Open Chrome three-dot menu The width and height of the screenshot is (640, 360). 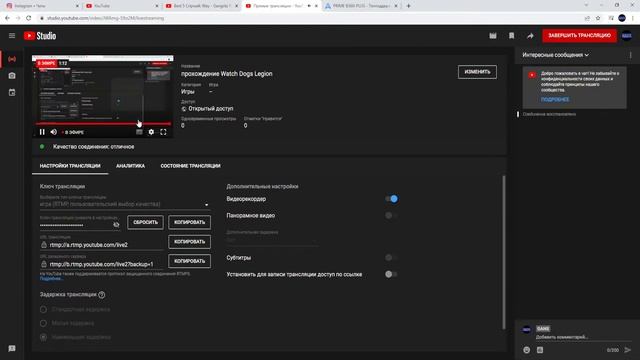pos(633,18)
